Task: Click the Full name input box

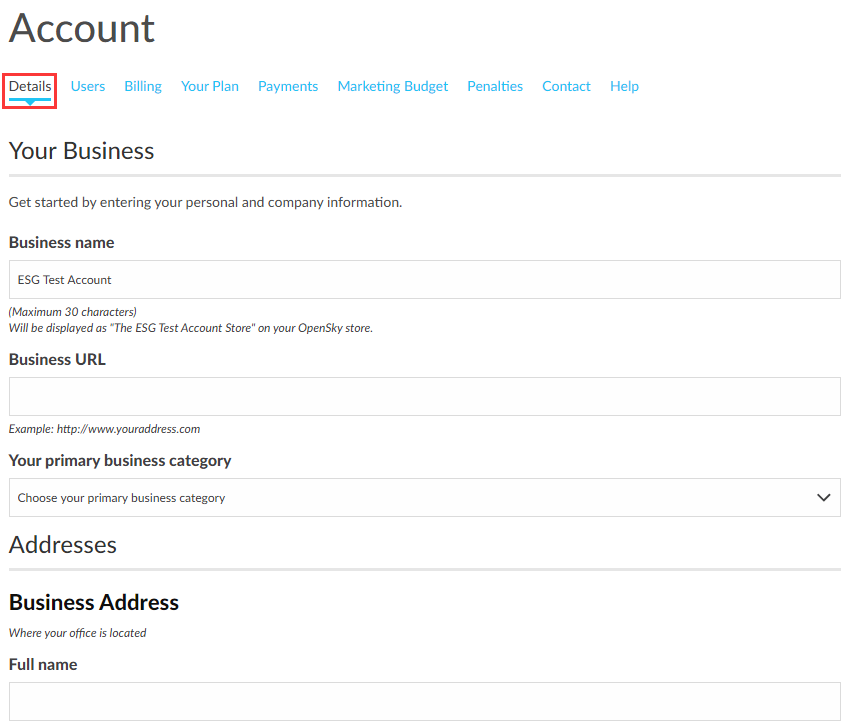Action: coord(424,701)
